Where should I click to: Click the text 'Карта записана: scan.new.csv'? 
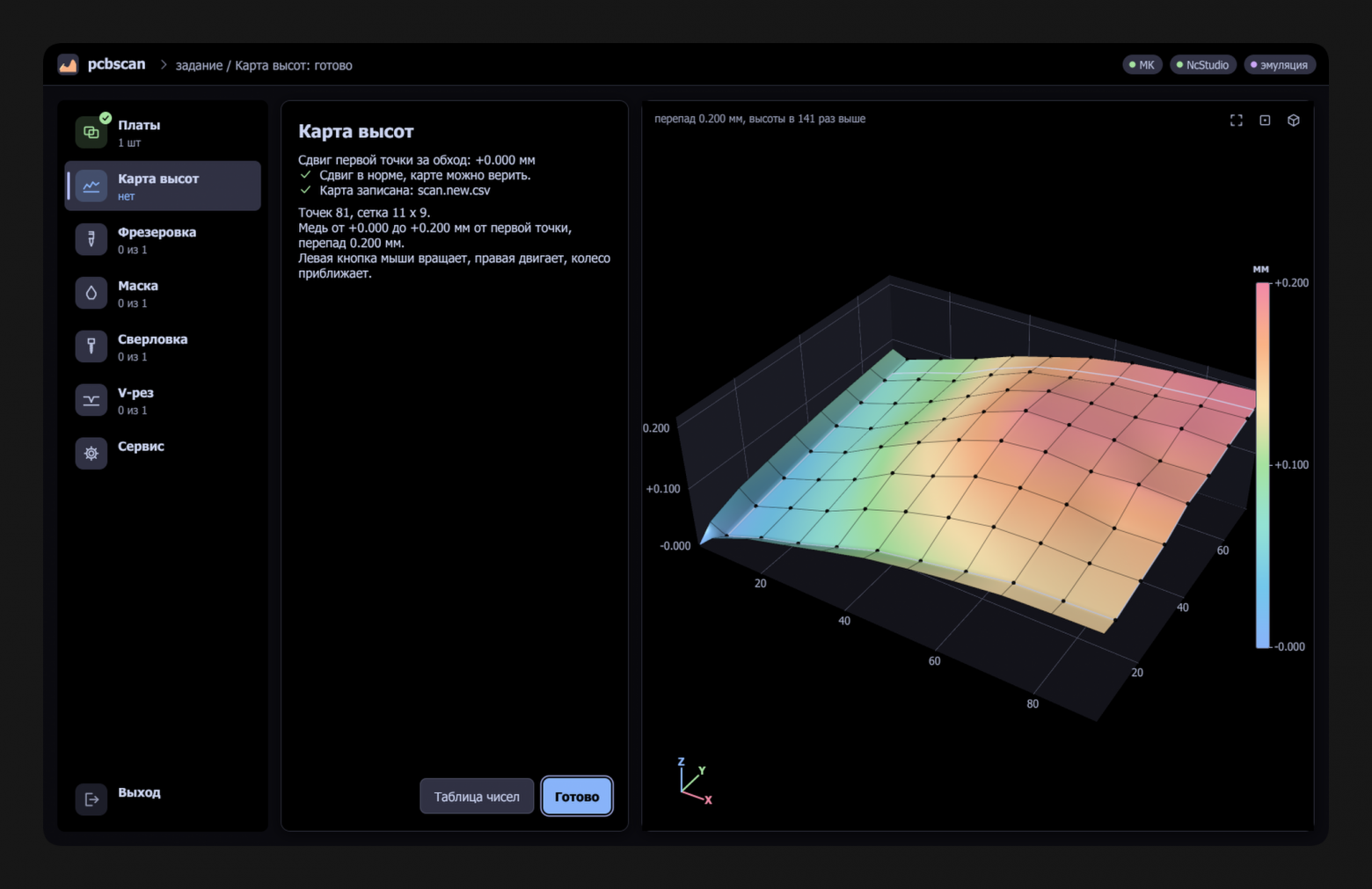tap(405, 190)
